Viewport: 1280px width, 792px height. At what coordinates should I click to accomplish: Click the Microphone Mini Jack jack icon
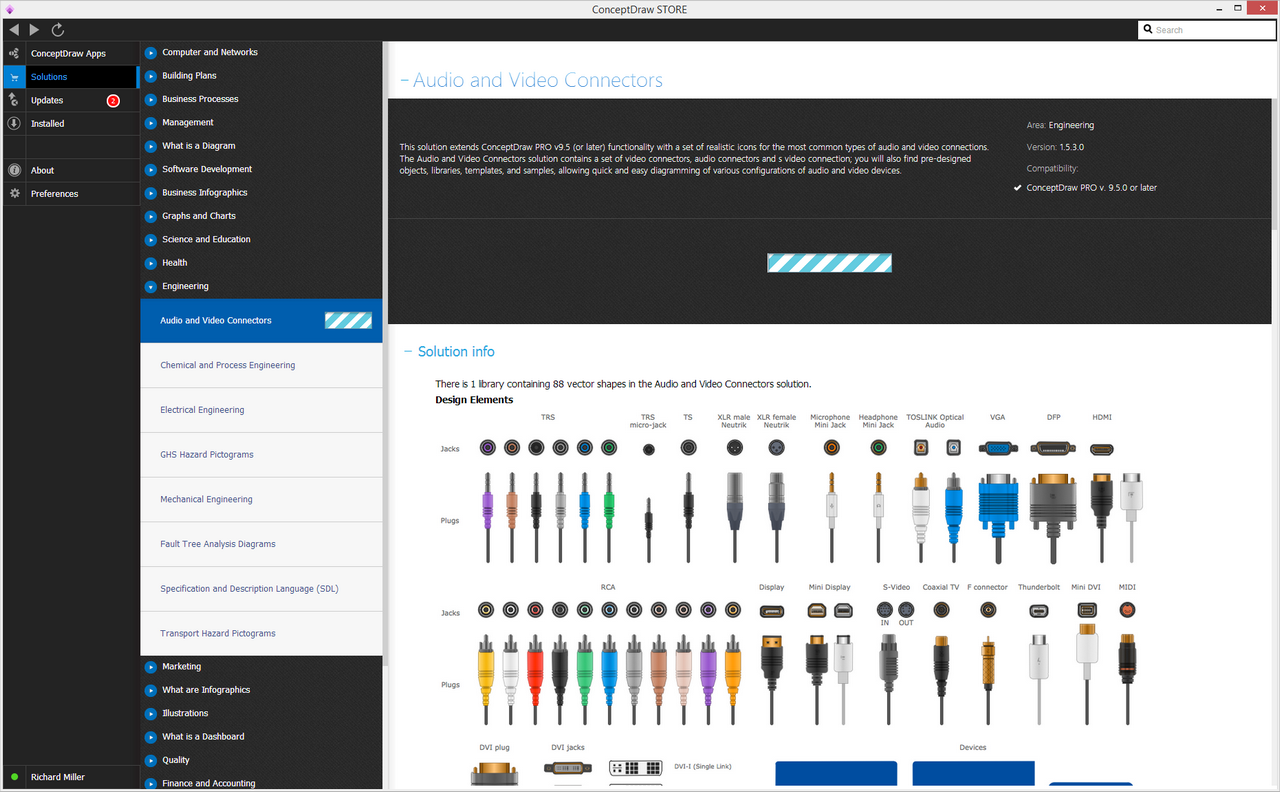tap(830, 448)
